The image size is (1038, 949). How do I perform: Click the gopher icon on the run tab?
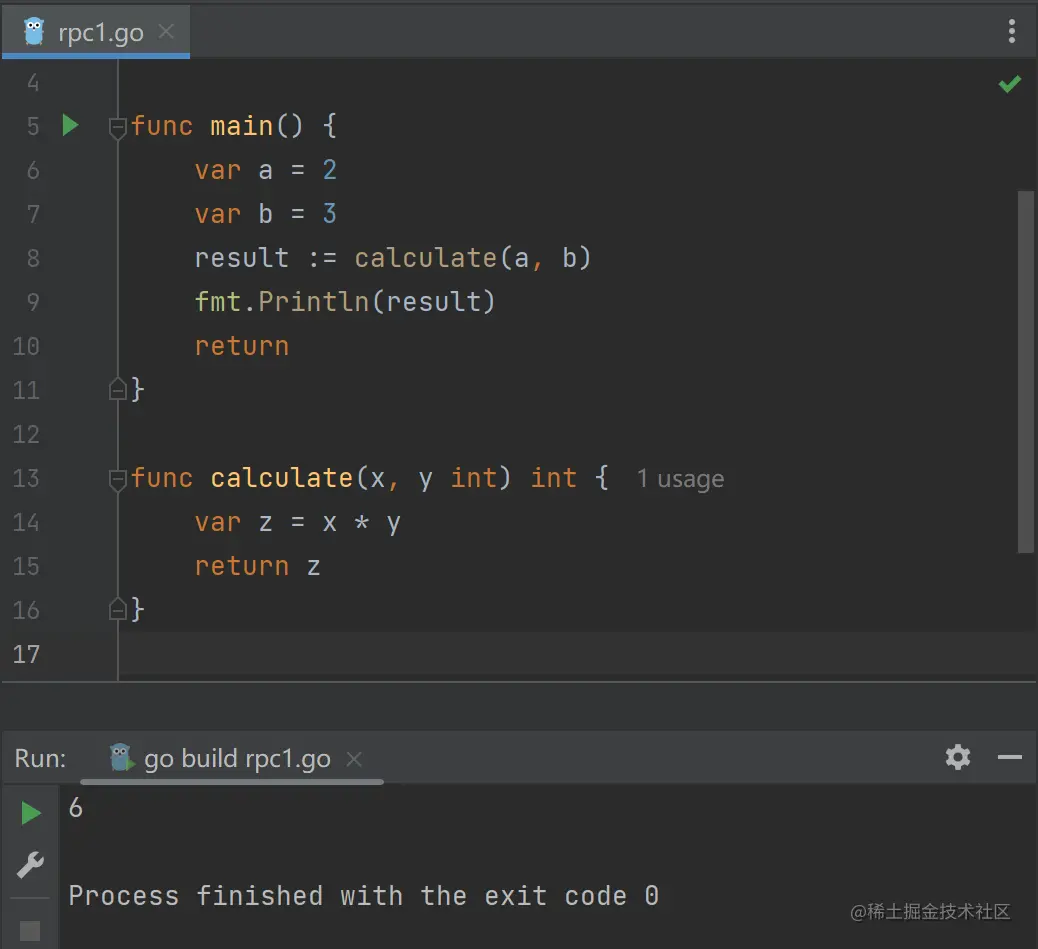click(x=121, y=758)
